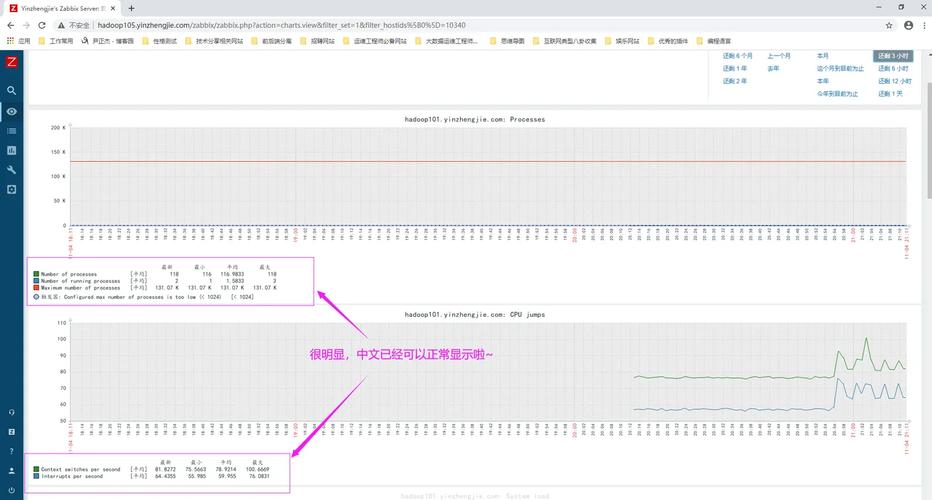The width and height of the screenshot is (932, 500).
Task: Click the trigger text about max processes too low
Action: pyautogui.click(x=147, y=297)
